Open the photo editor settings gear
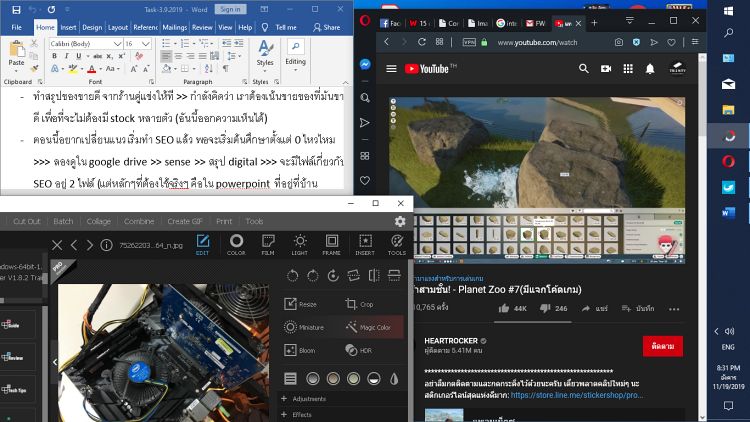The width and height of the screenshot is (750, 422). pyautogui.click(x=400, y=221)
